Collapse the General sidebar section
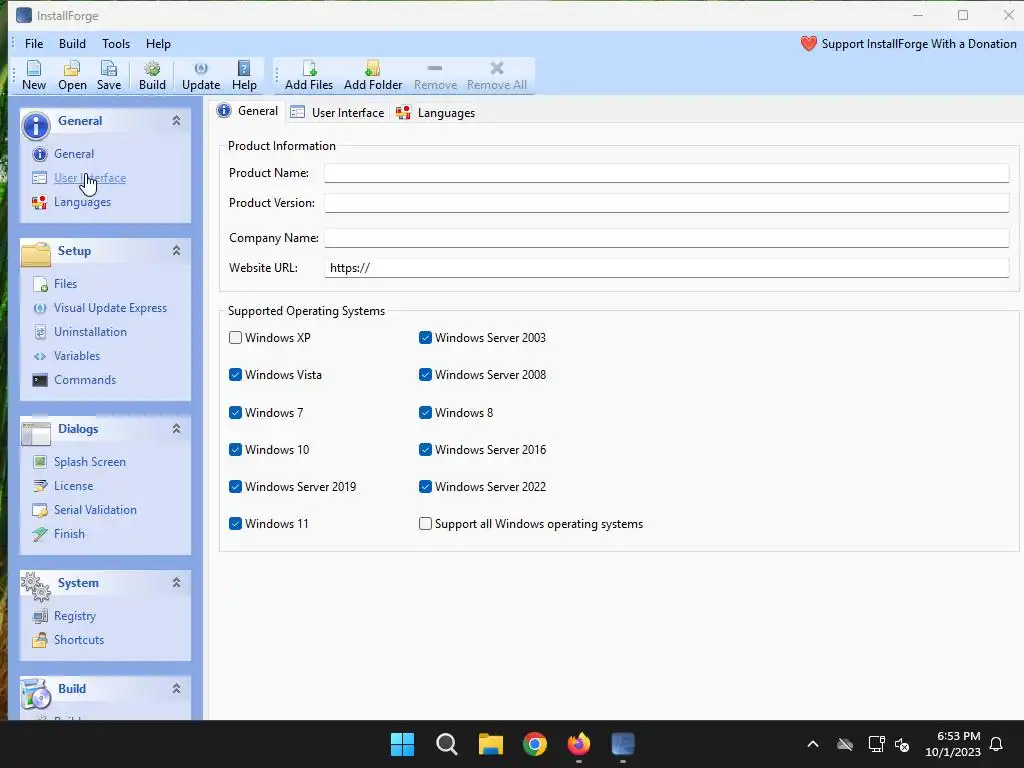 point(176,121)
